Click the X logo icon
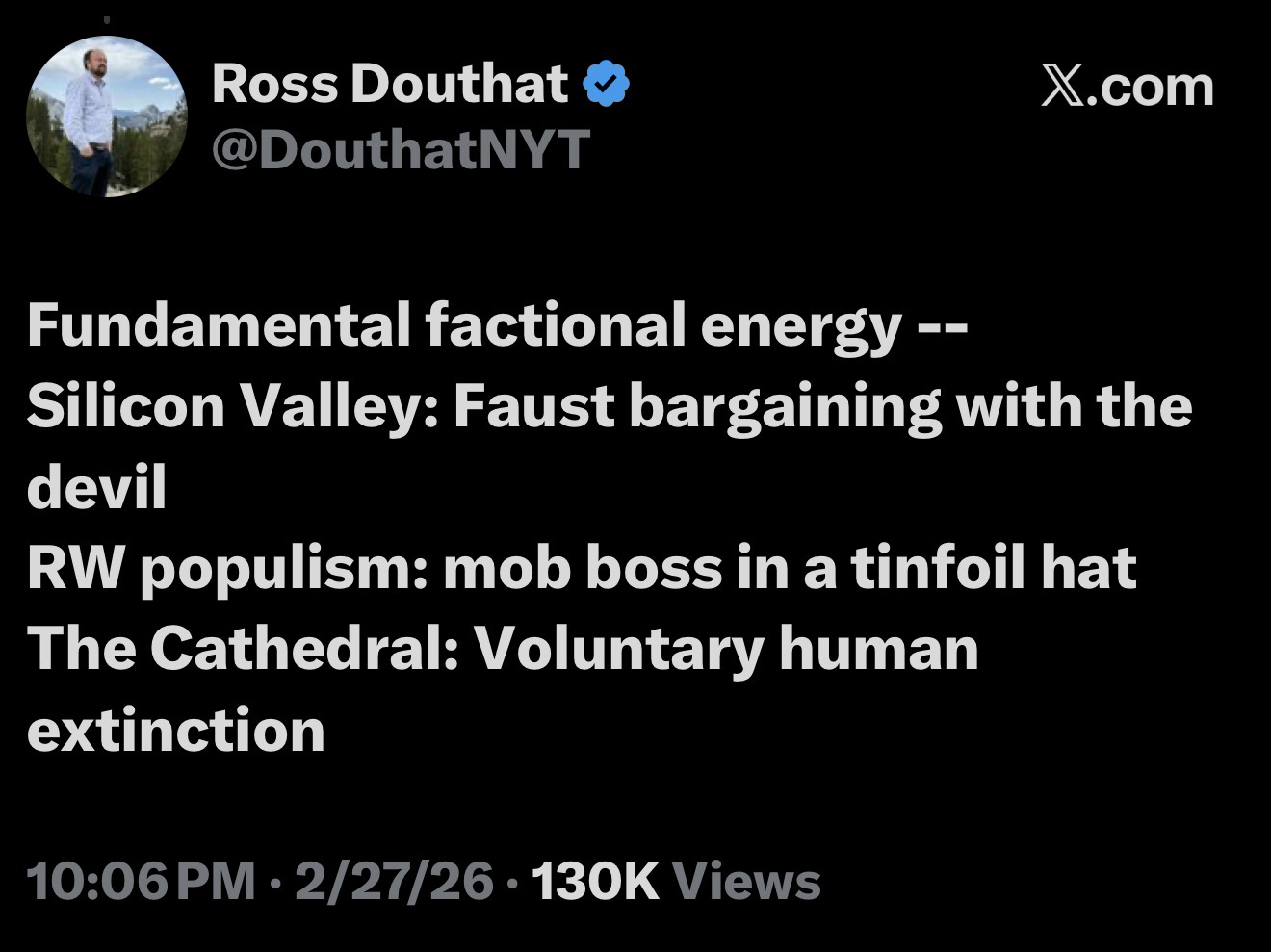The height and width of the screenshot is (952, 1271). tap(1062, 87)
